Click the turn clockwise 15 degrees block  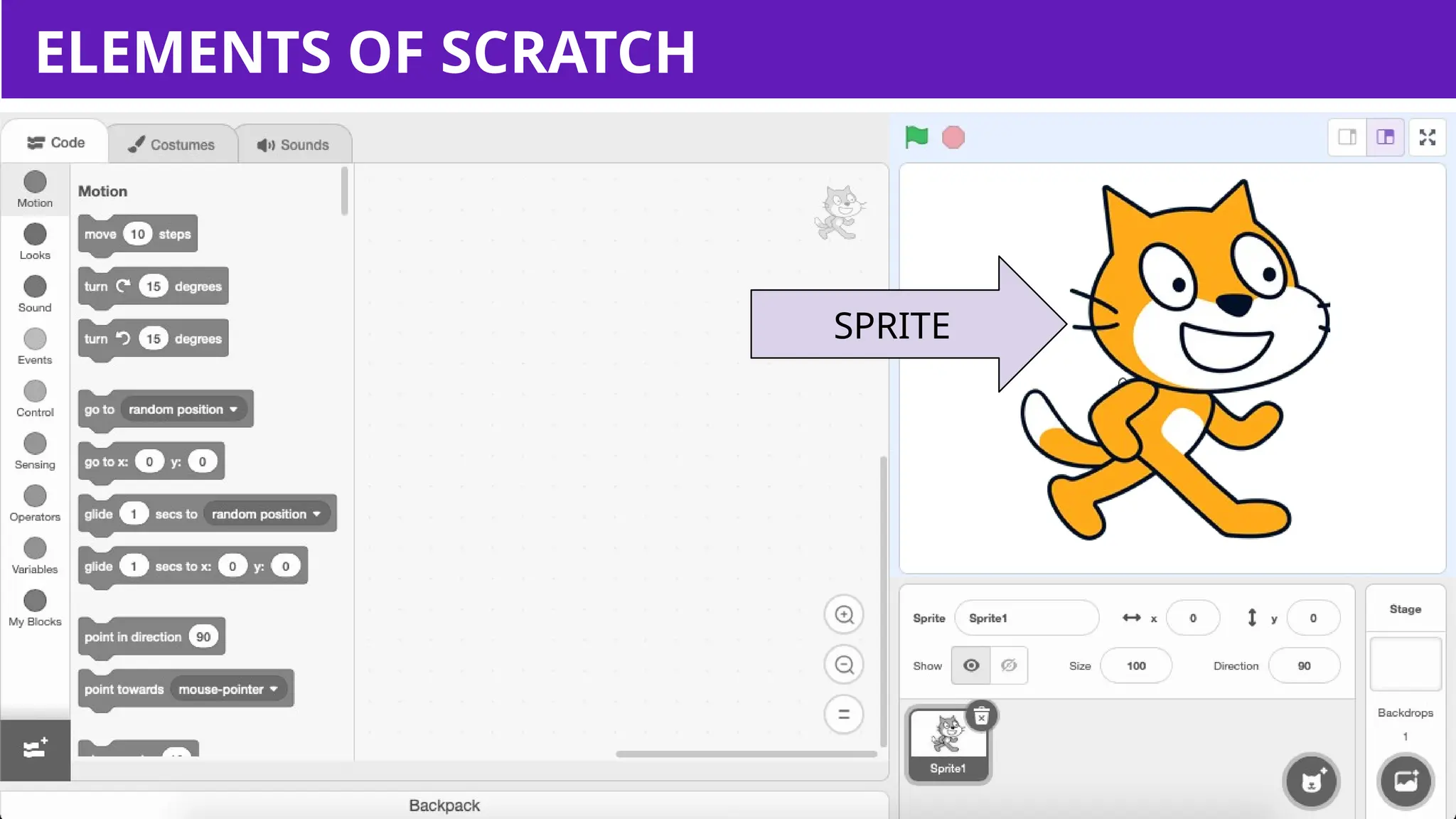[153, 287]
